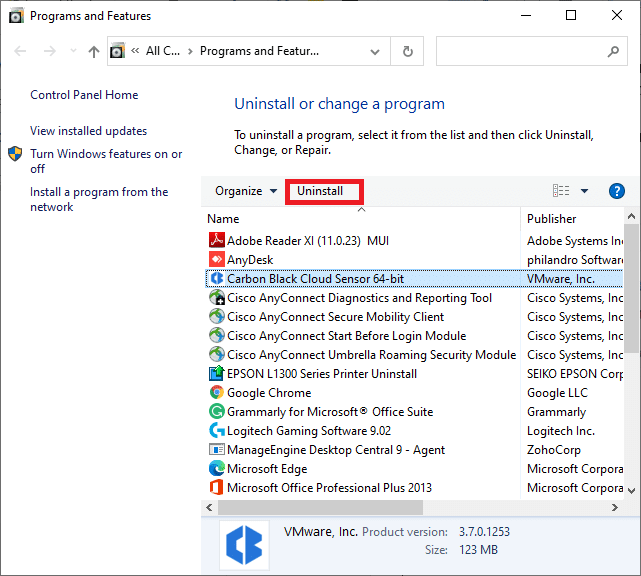Click the Microsoft Office Professional Plus icon
Viewport: 641px width, 576px height.
[216, 488]
